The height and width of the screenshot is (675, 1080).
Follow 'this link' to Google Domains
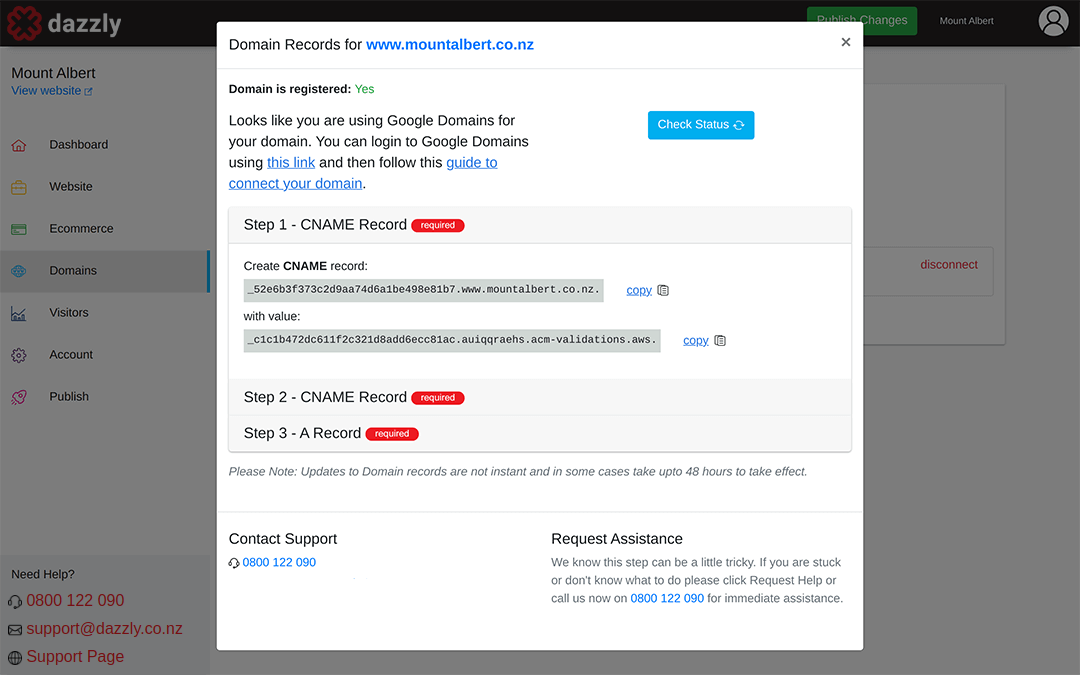[x=291, y=163]
